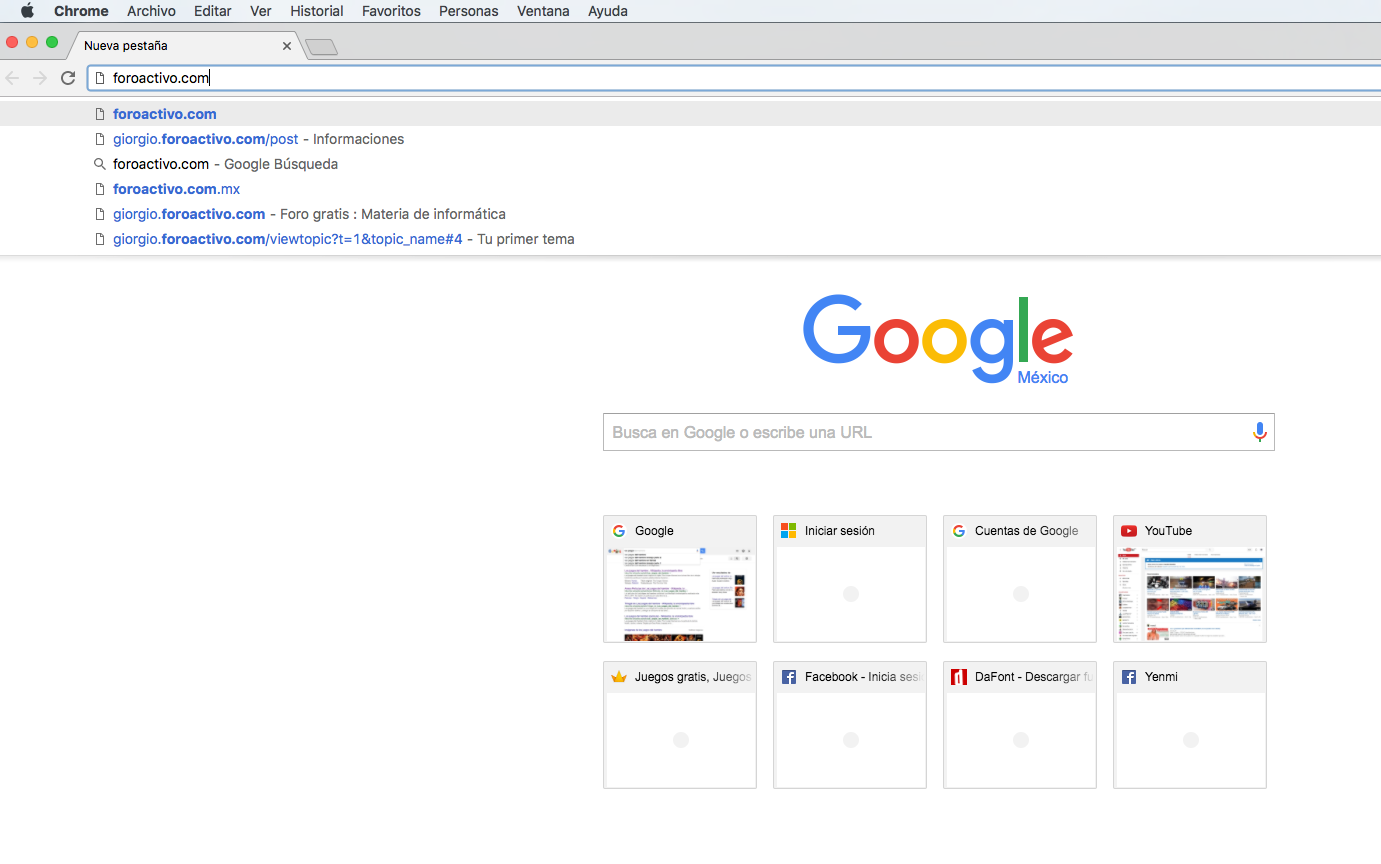Screen dimensions: 1381x864
Task: Open the YouTube tile
Action: [x=1190, y=579]
